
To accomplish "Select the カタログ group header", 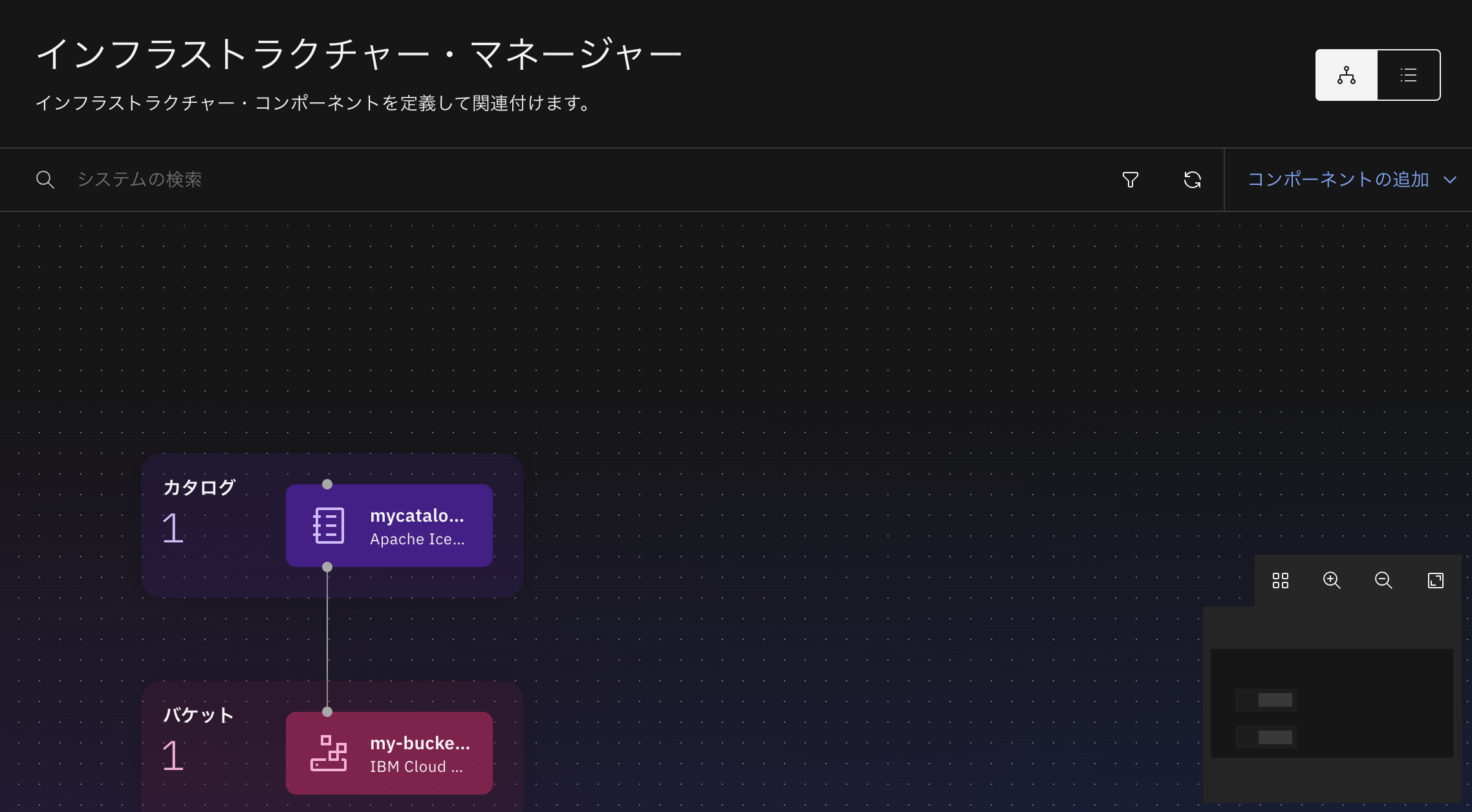I will pos(199,487).
